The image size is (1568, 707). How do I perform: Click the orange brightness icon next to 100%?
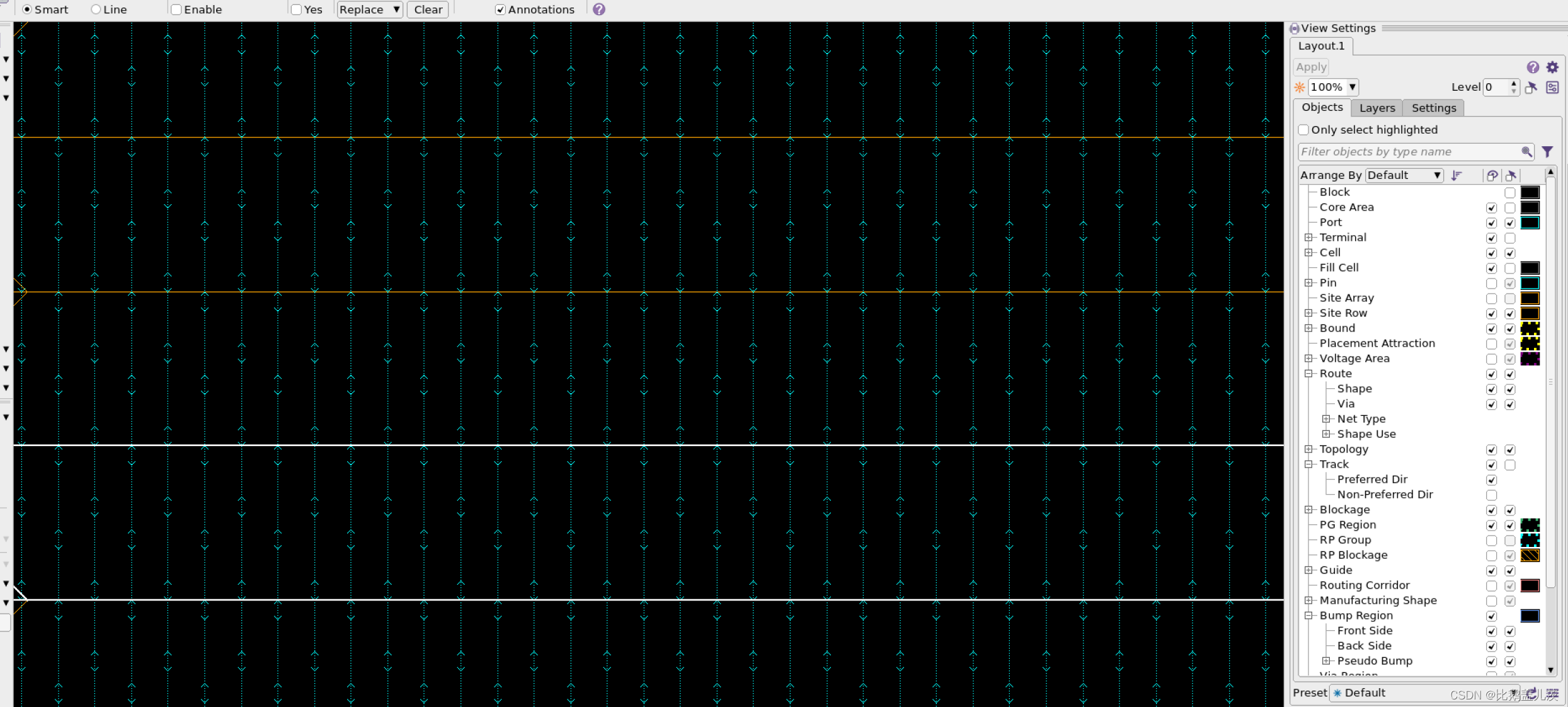click(x=1300, y=87)
